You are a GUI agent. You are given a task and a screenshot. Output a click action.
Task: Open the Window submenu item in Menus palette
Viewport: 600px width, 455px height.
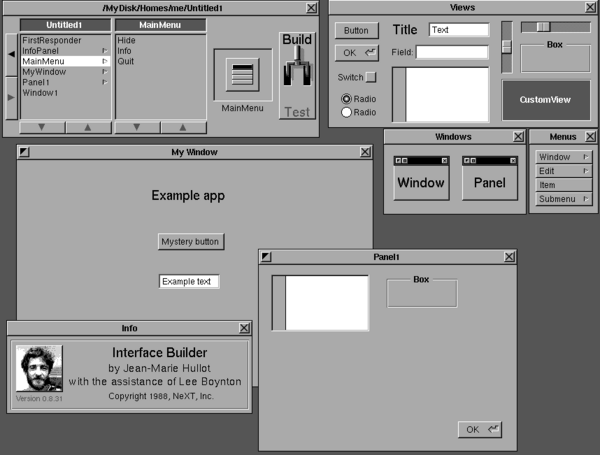pos(564,157)
